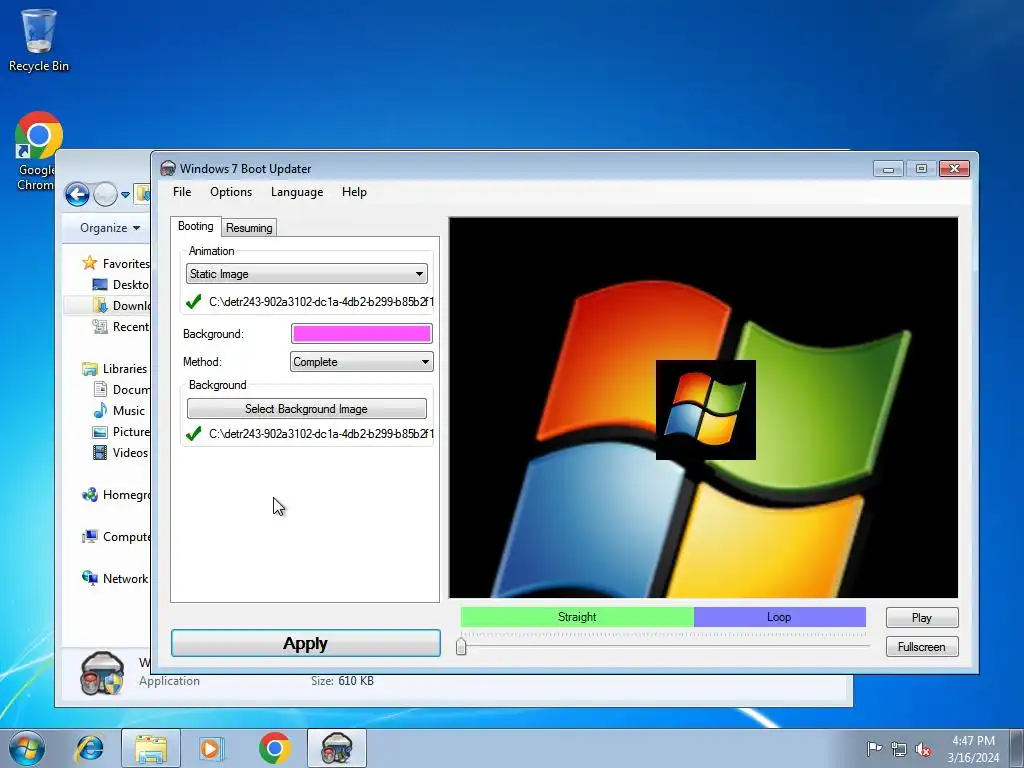Viewport: 1024px width, 768px height.
Task: Launch Internet Explorer from the taskbar
Action: tap(90, 748)
